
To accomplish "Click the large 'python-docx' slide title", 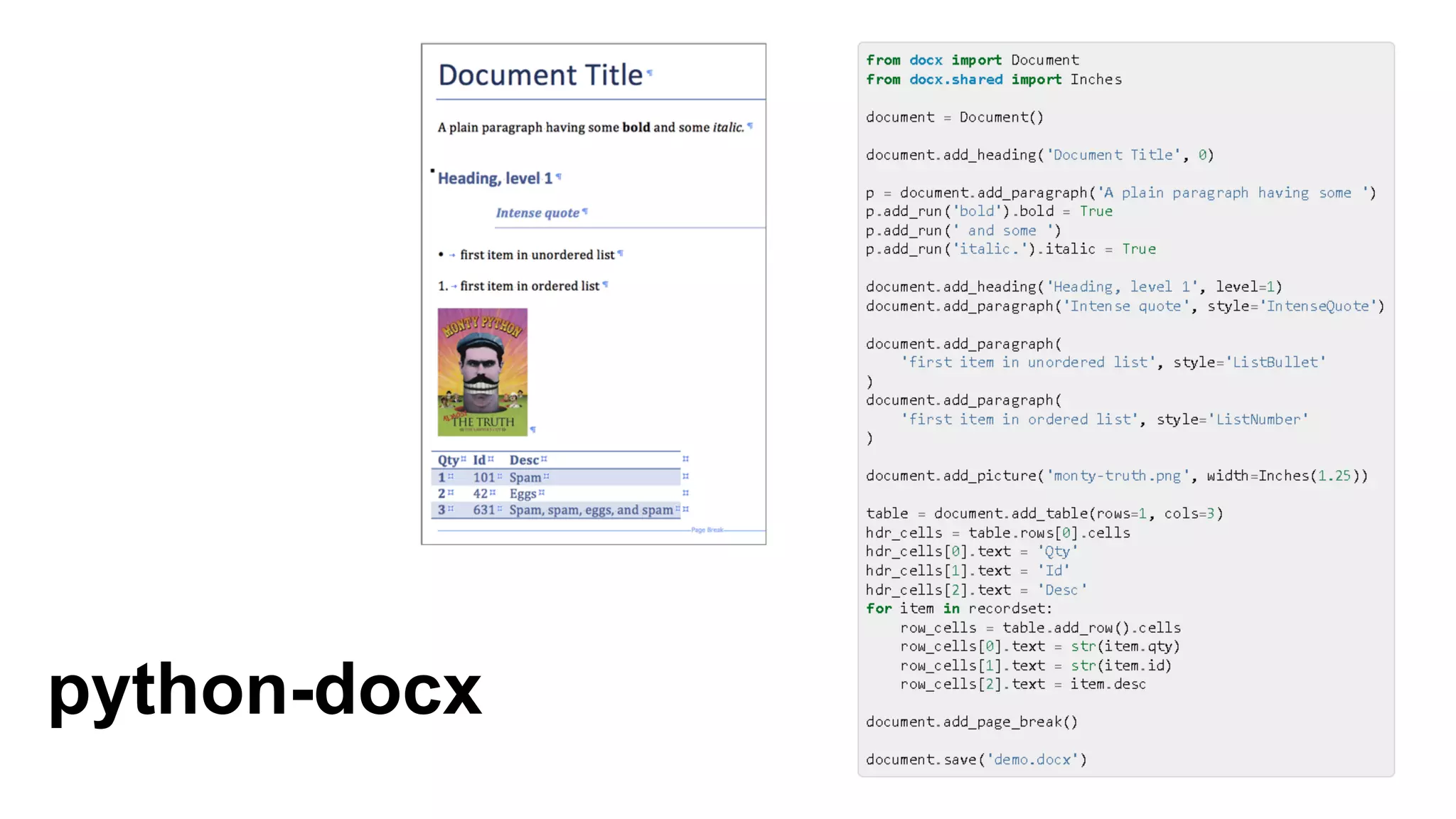I will click(x=264, y=688).
